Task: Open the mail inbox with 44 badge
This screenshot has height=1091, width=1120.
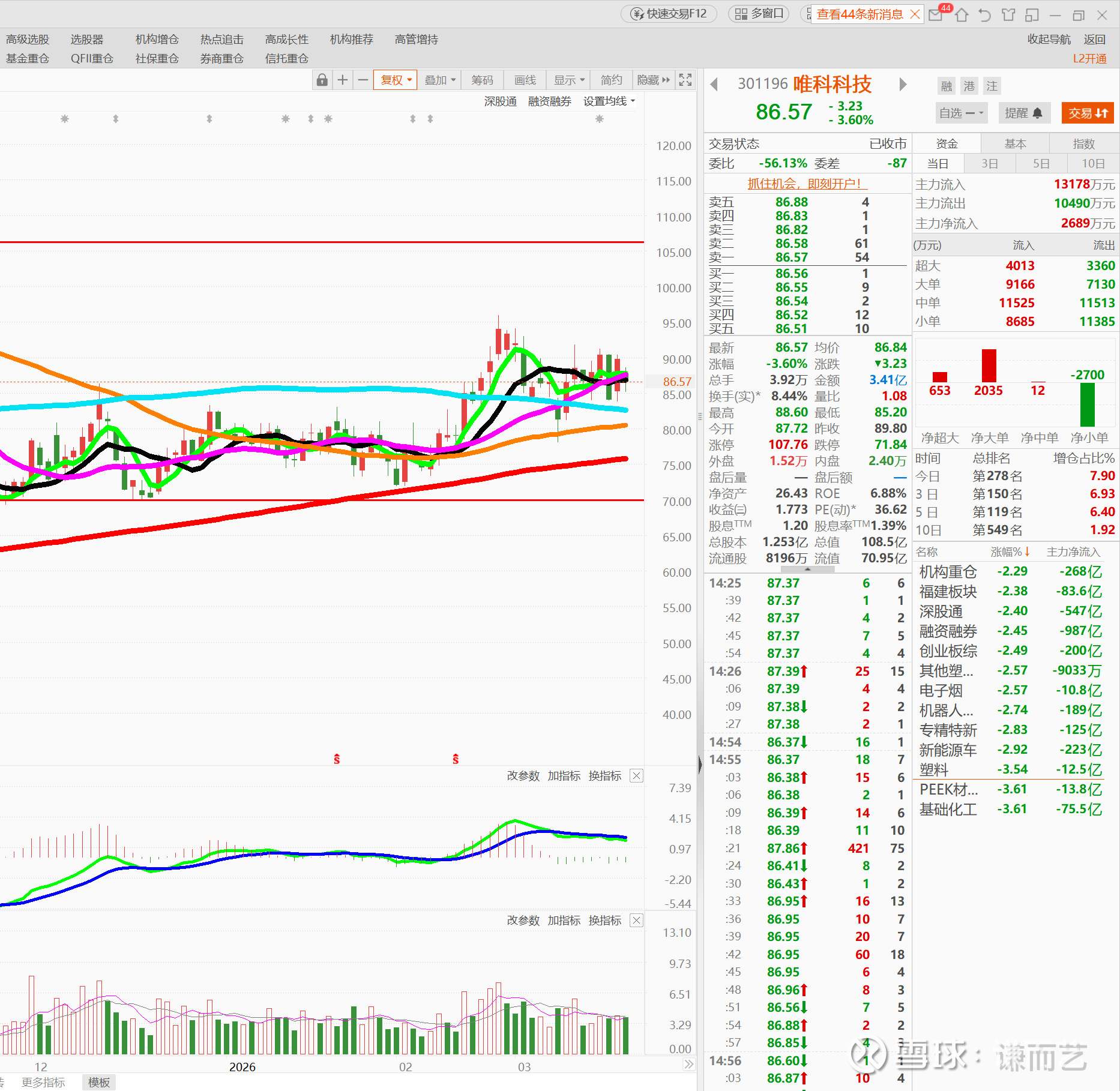Action: [936, 14]
